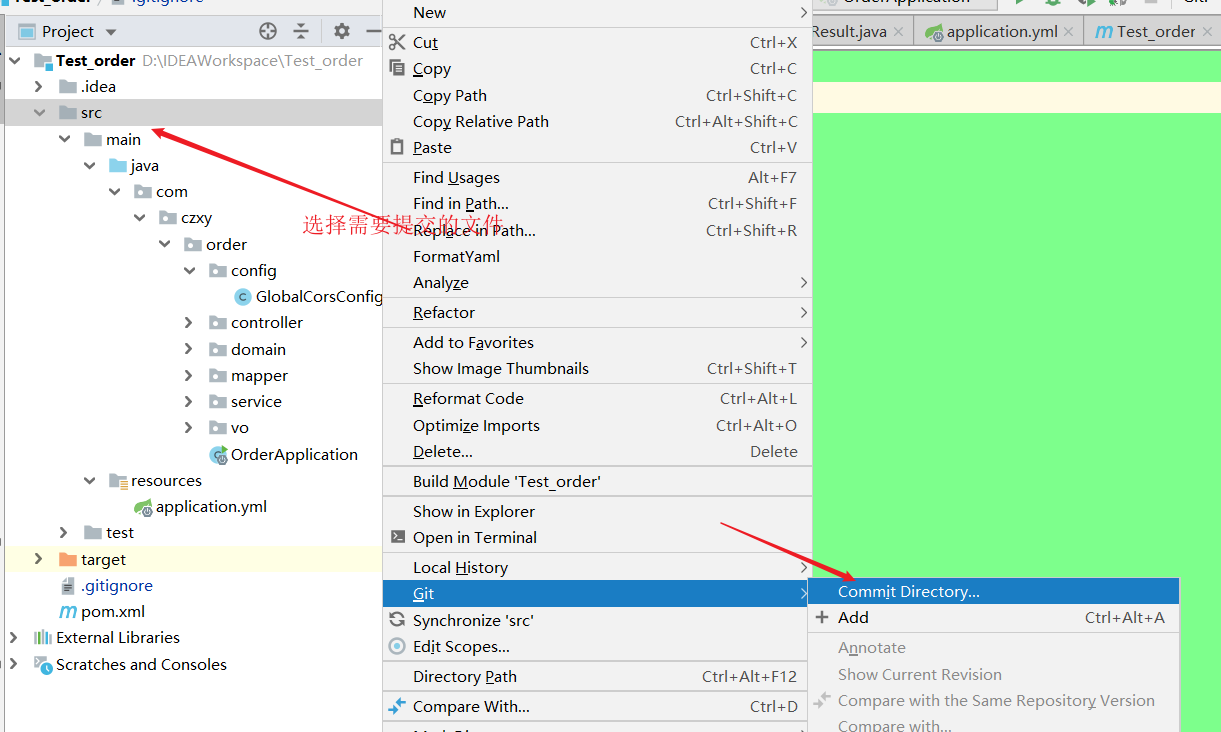
Task: Choose Find Usages menu item
Action: coord(596,177)
